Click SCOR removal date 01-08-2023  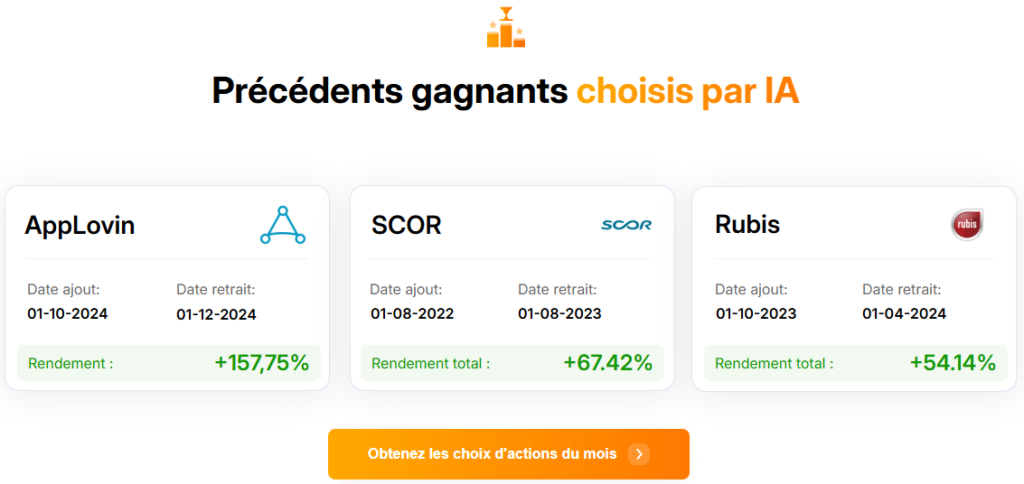(x=559, y=314)
